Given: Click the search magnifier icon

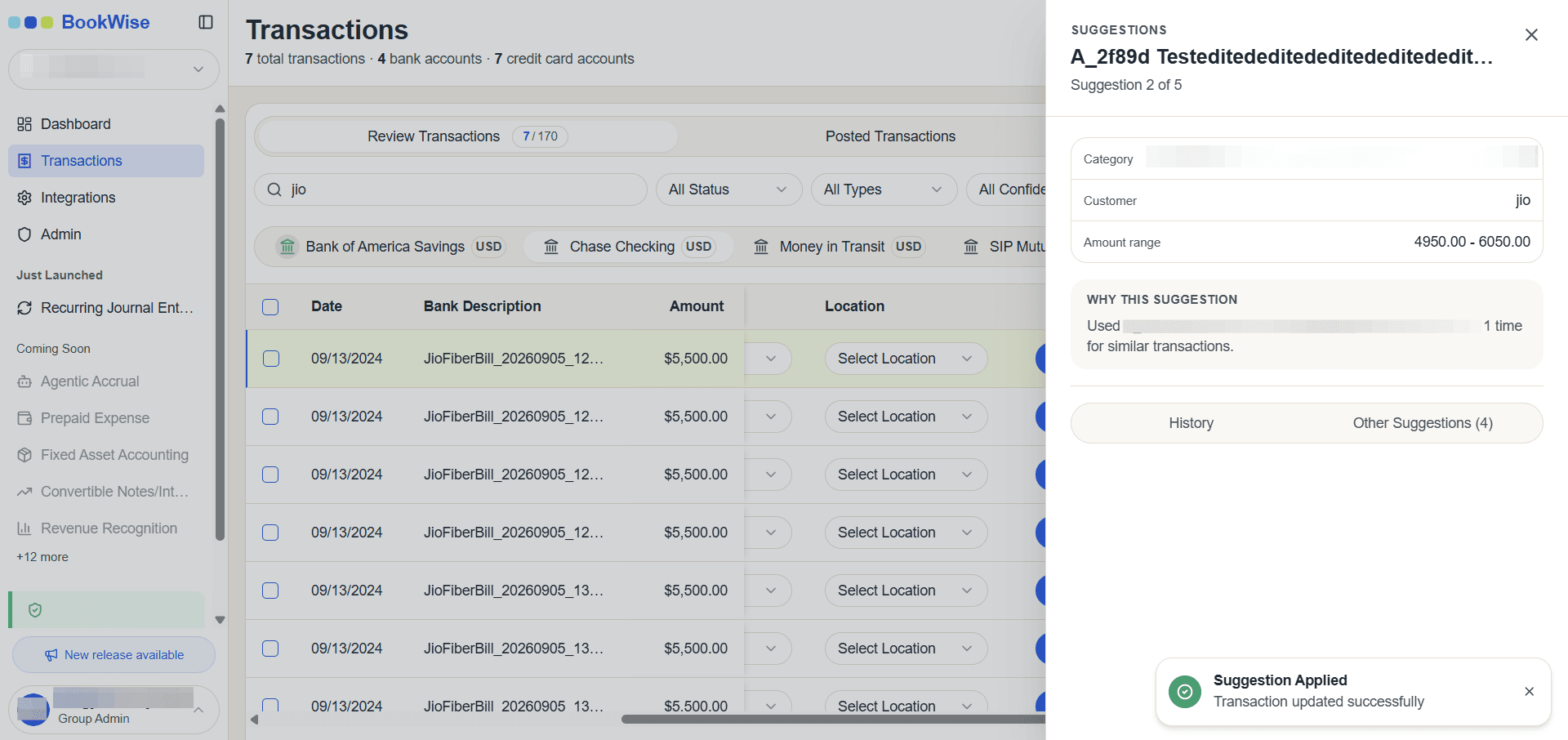Looking at the screenshot, I should click(x=274, y=189).
